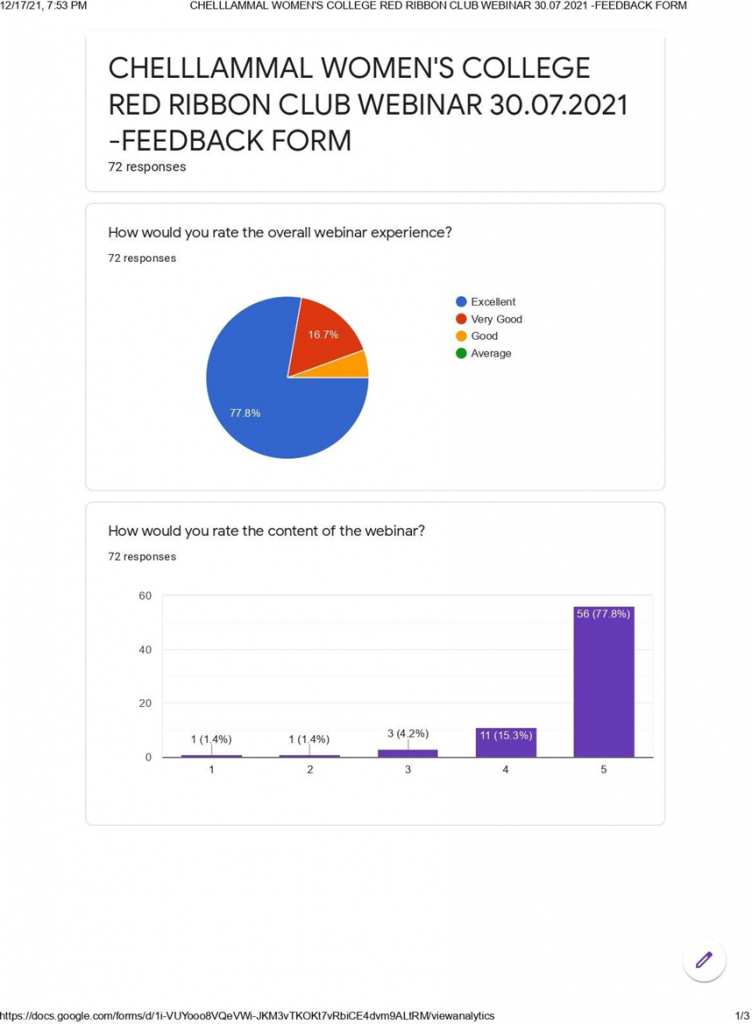Click the tiny bar for rating 2
The height and width of the screenshot is (1024, 752).
[x=310, y=756]
